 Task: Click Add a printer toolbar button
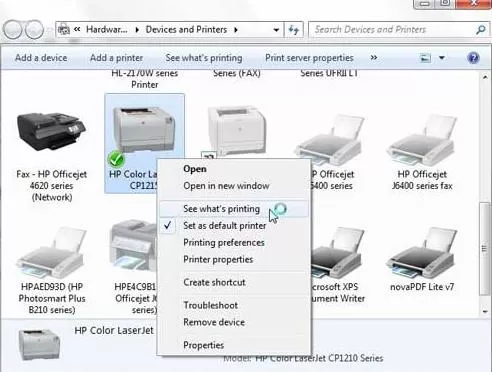click(116, 58)
